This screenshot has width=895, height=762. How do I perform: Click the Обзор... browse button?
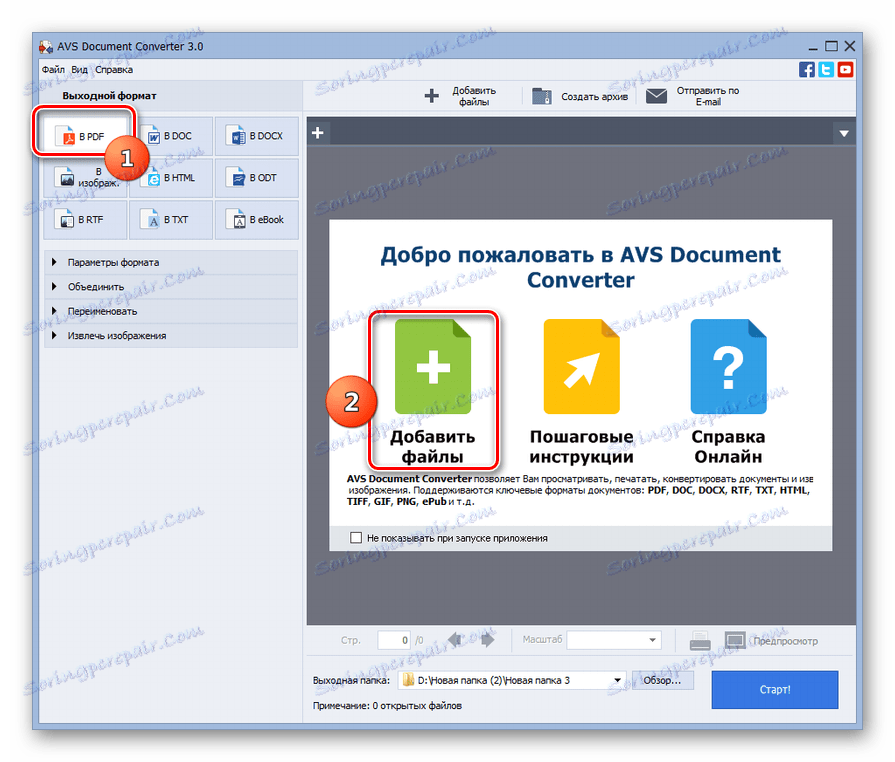[662, 680]
